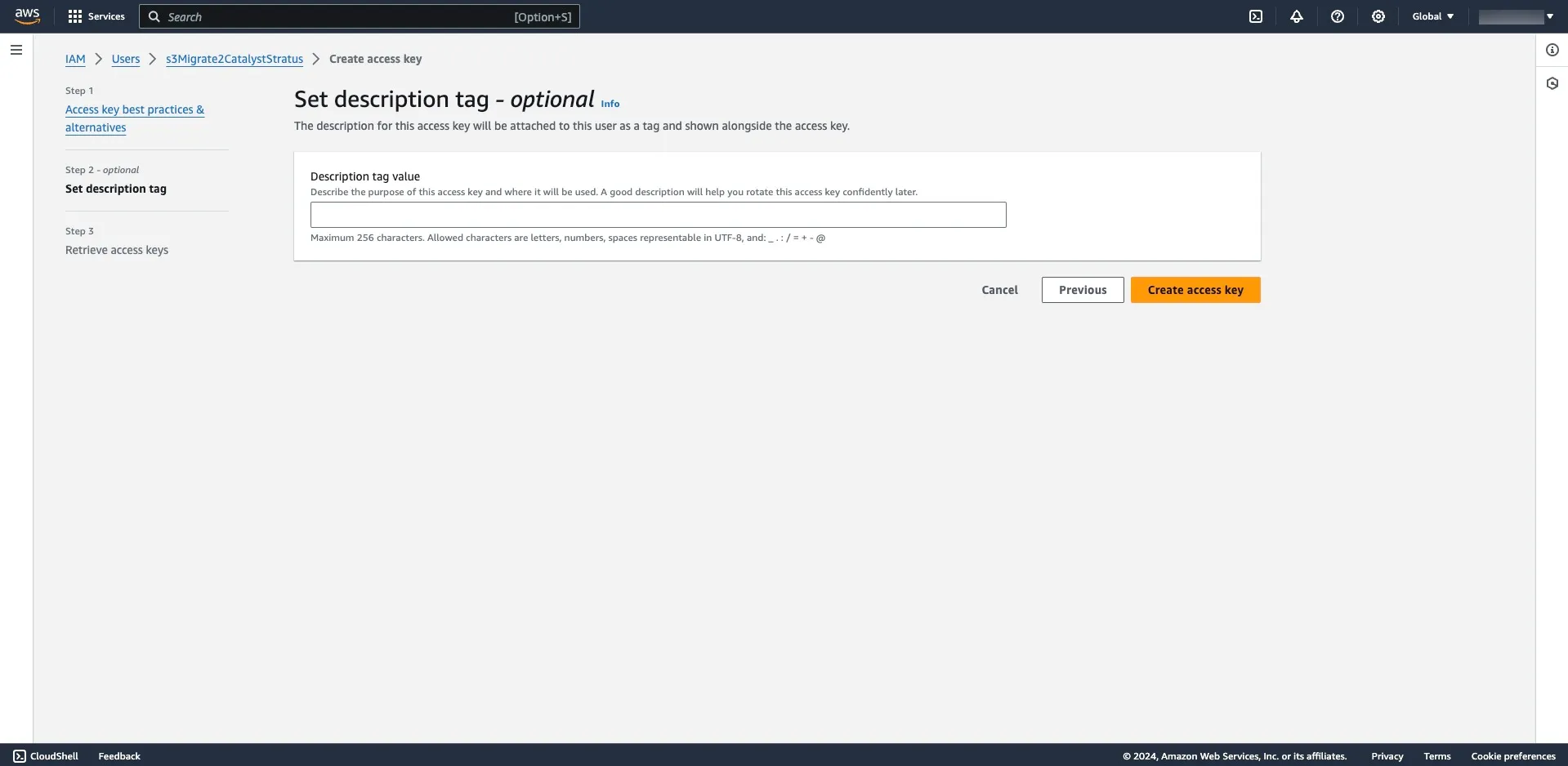The height and width of the screenshot is (766, 1568).
Task: Open Cookie preferences in footer
Action: pyautogui.click(x=1513, y=756)
